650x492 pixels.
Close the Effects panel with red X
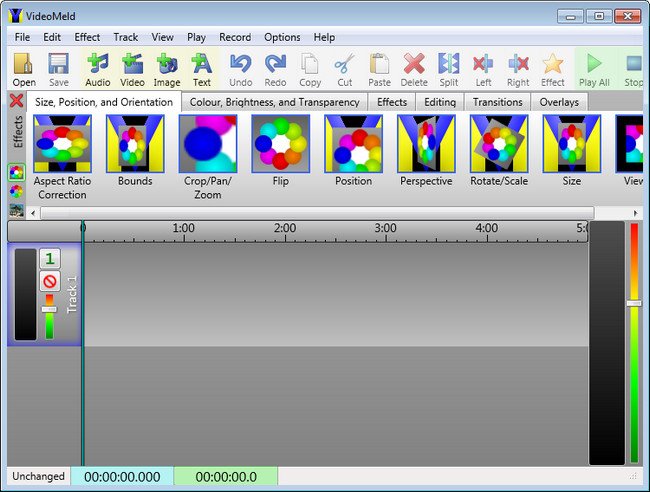pyautogui.click(x=17, y=101)
